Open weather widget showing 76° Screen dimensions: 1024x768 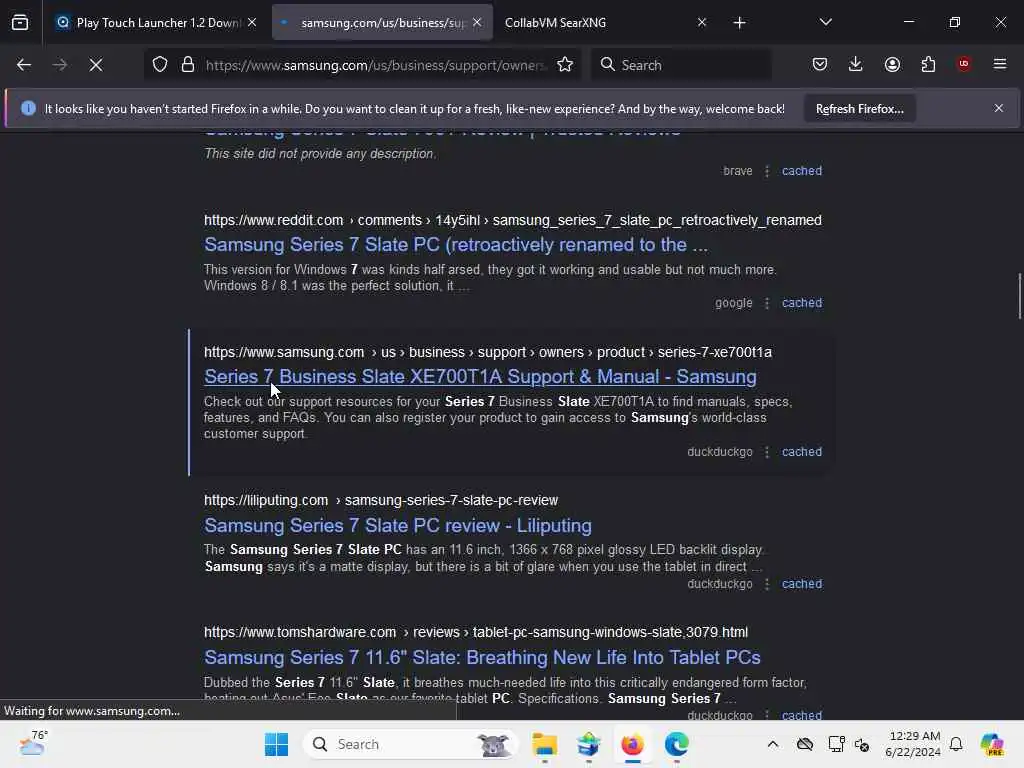pos(33,743)
